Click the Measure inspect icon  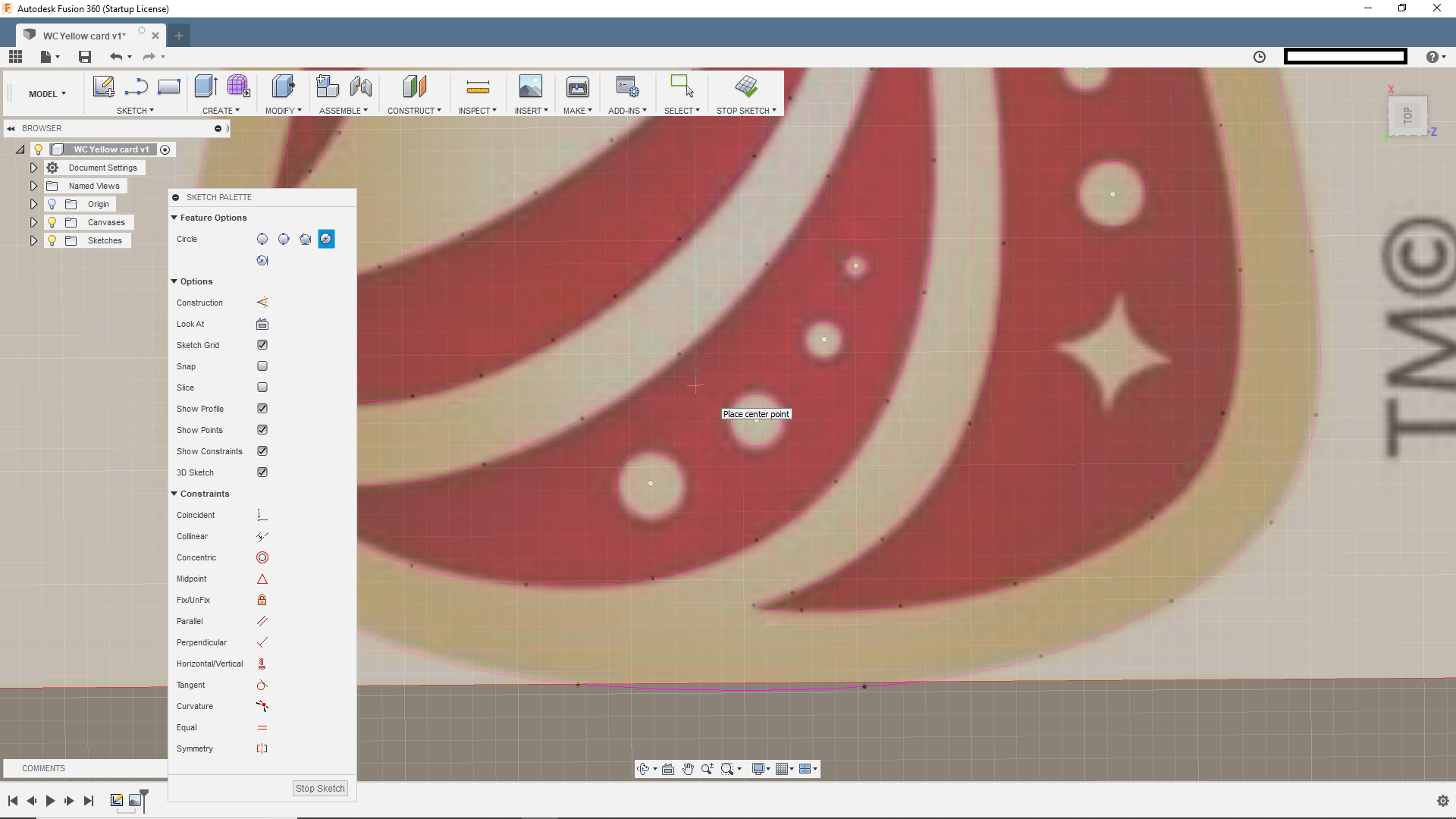(478, 87)
